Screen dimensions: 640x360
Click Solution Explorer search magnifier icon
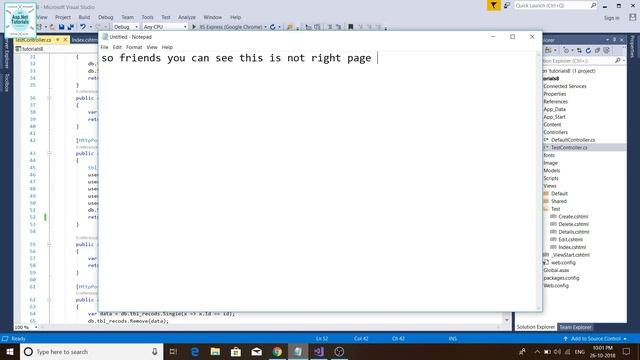pos(618,61)
